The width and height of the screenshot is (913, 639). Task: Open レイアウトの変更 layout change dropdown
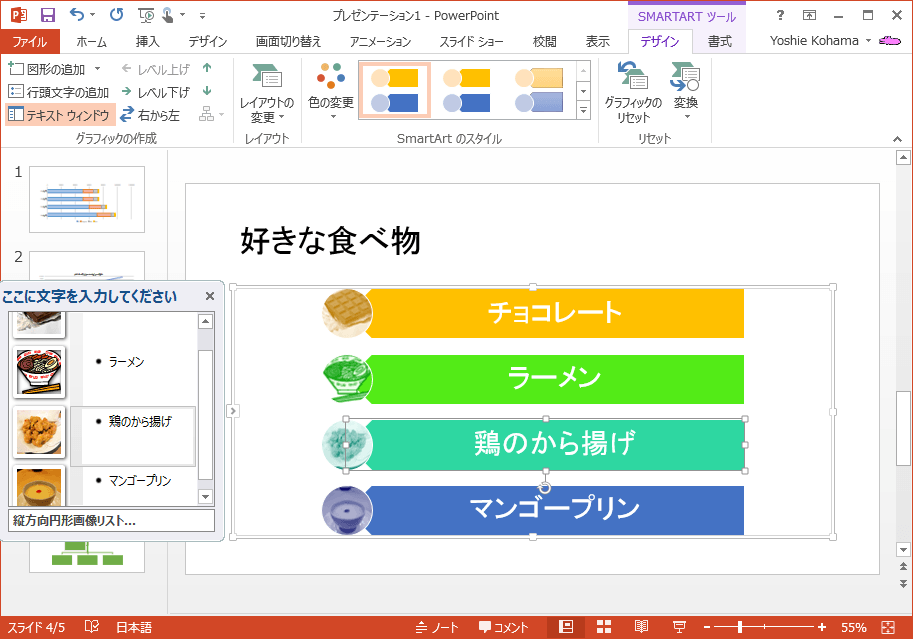tap(267, 92)
